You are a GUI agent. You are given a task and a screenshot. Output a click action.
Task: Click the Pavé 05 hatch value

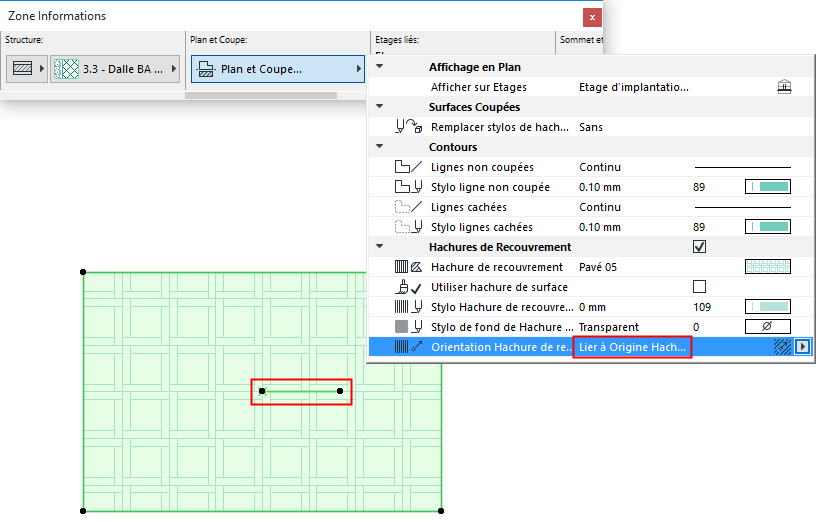coord(598,267)
